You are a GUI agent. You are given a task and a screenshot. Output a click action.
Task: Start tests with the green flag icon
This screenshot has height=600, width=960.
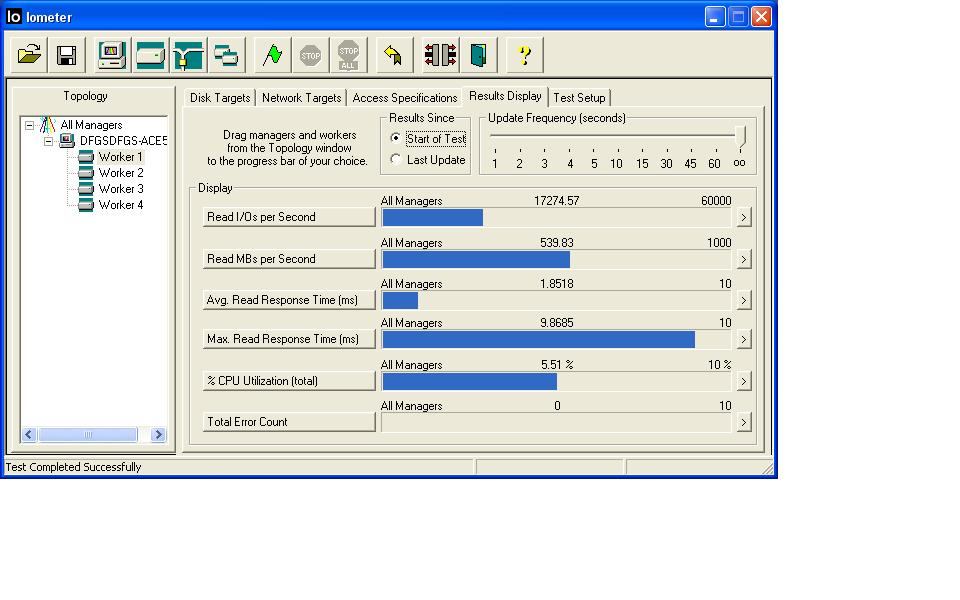(272, 55)
